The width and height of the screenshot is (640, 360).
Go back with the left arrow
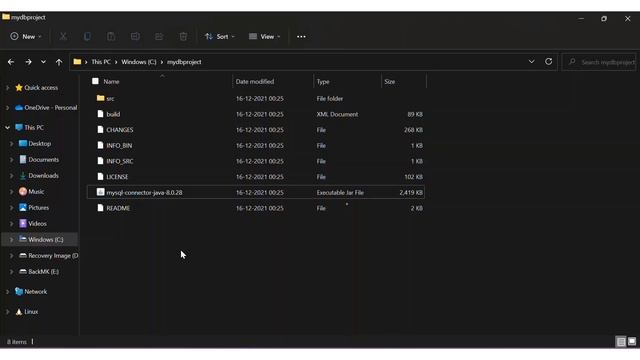tap(11, 62)
